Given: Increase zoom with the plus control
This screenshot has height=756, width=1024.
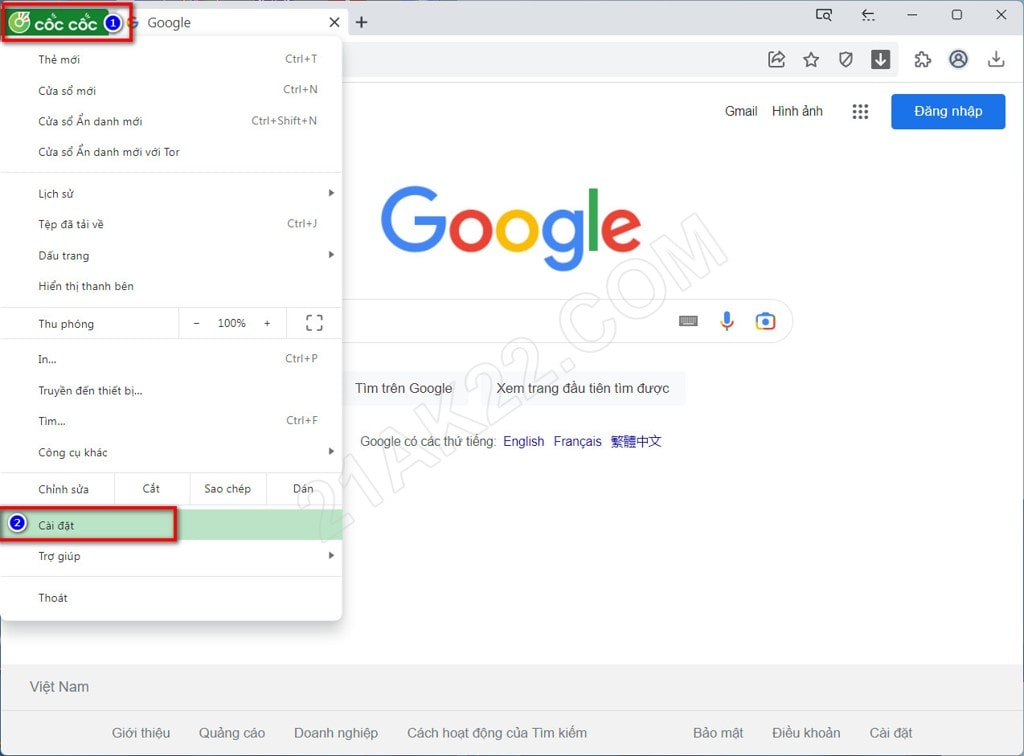Looking at the screenshot, I should (267, 322).
